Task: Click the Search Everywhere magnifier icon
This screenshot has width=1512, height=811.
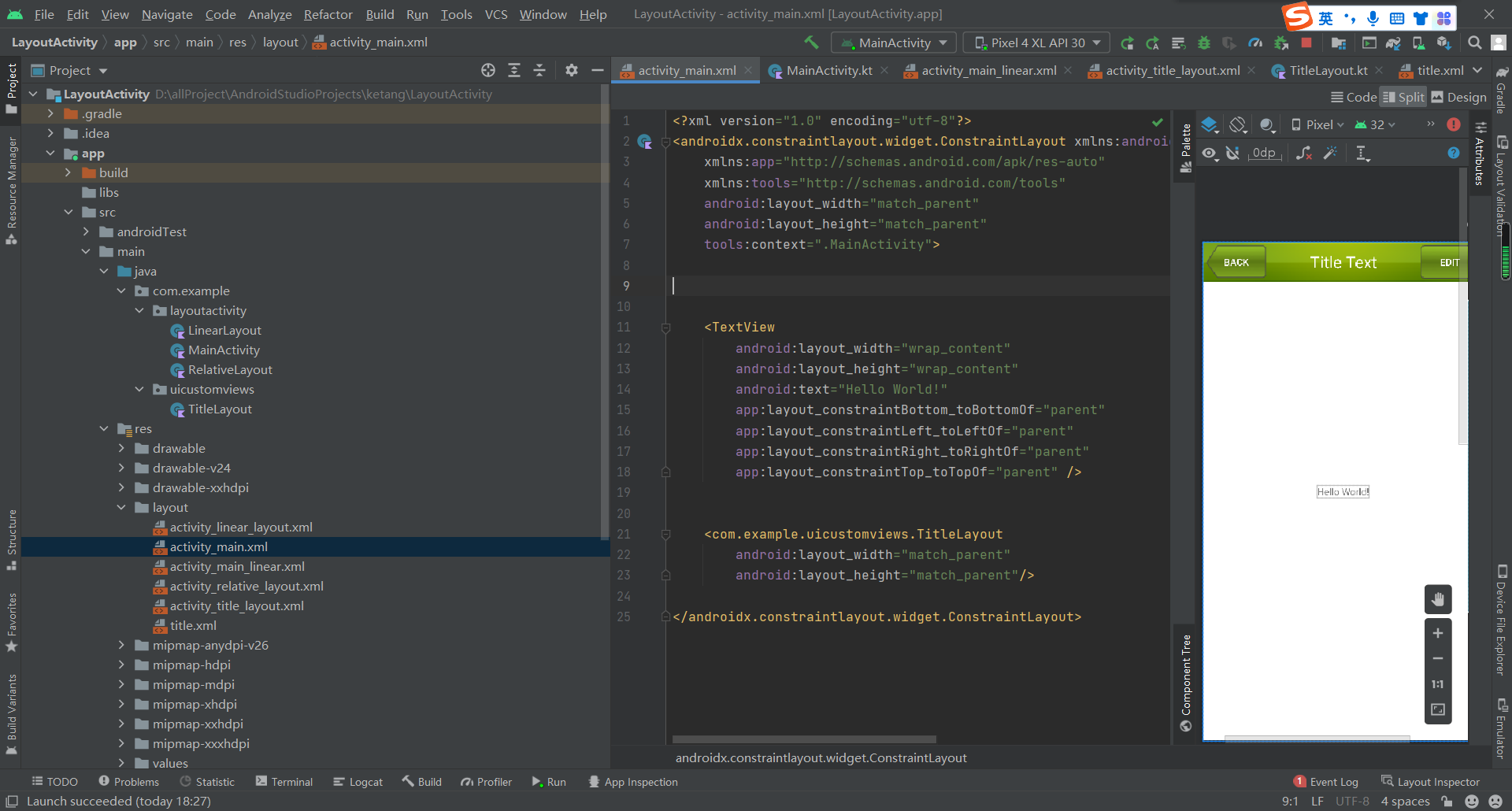Action: (x=1474, y=43)
